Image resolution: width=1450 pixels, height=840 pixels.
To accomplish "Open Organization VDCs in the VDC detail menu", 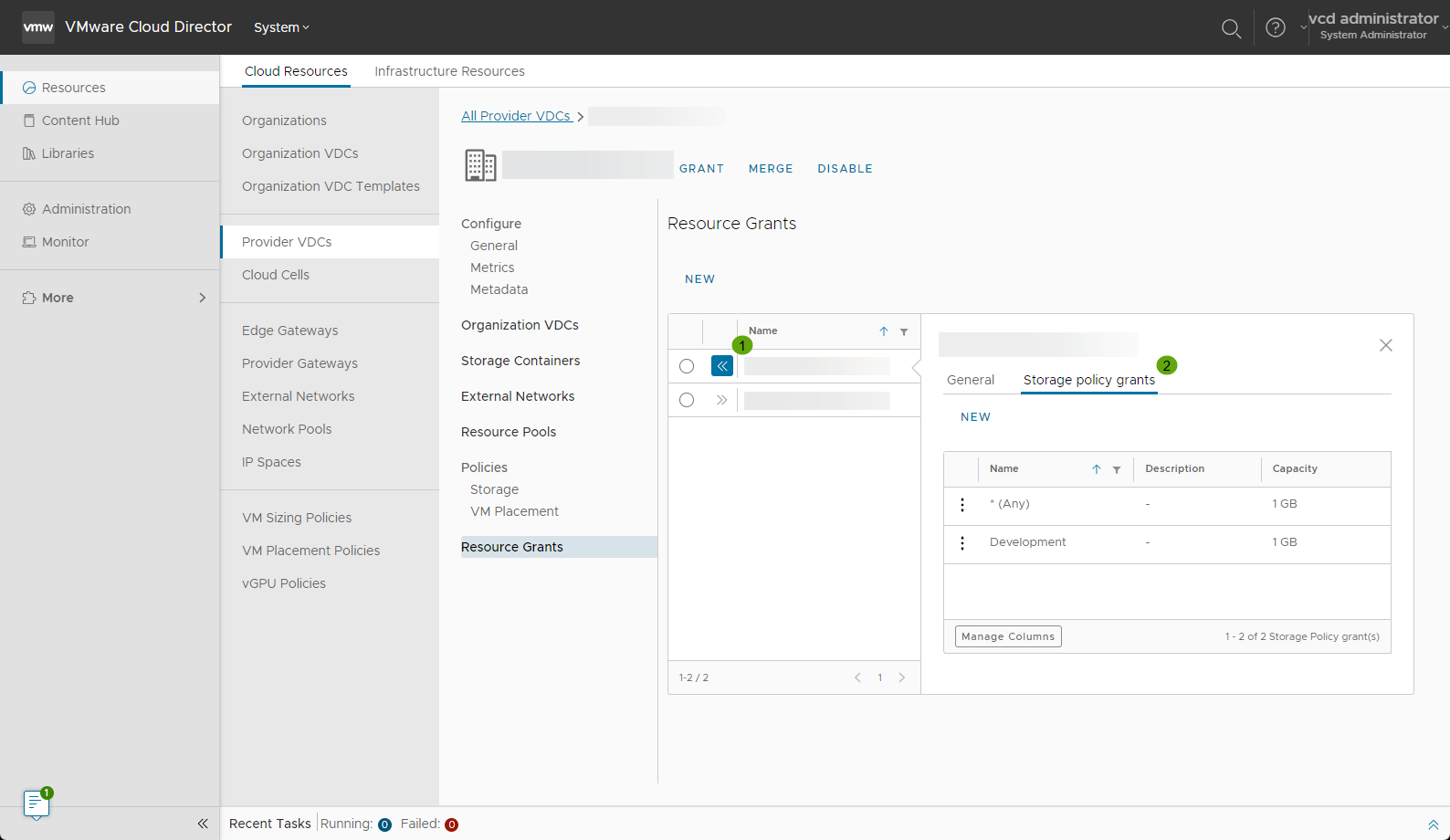I will coord(520,325).
